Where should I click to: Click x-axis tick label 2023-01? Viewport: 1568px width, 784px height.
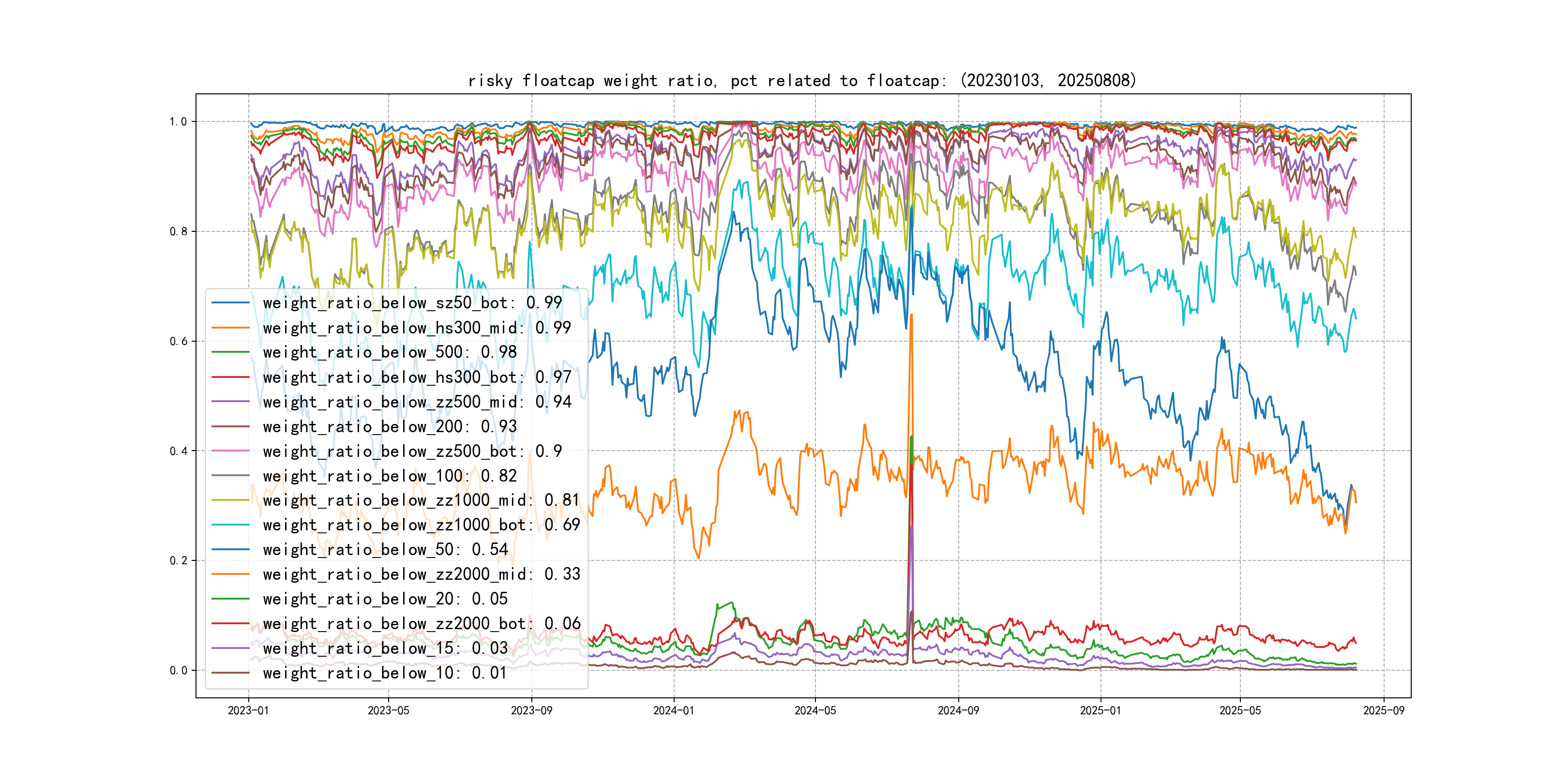click(248, 710)
